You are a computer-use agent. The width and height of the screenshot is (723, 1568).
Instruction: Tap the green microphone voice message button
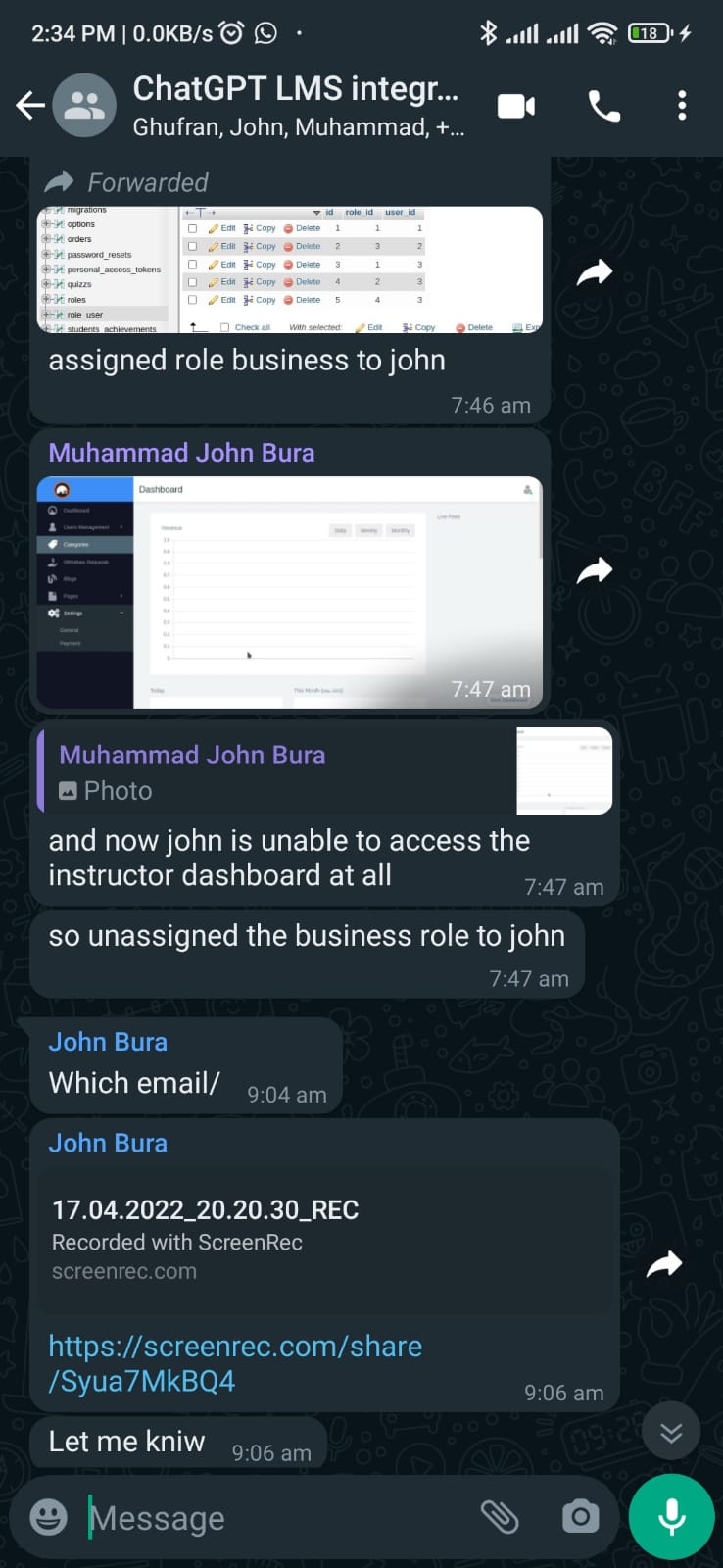coord(671,1516)
